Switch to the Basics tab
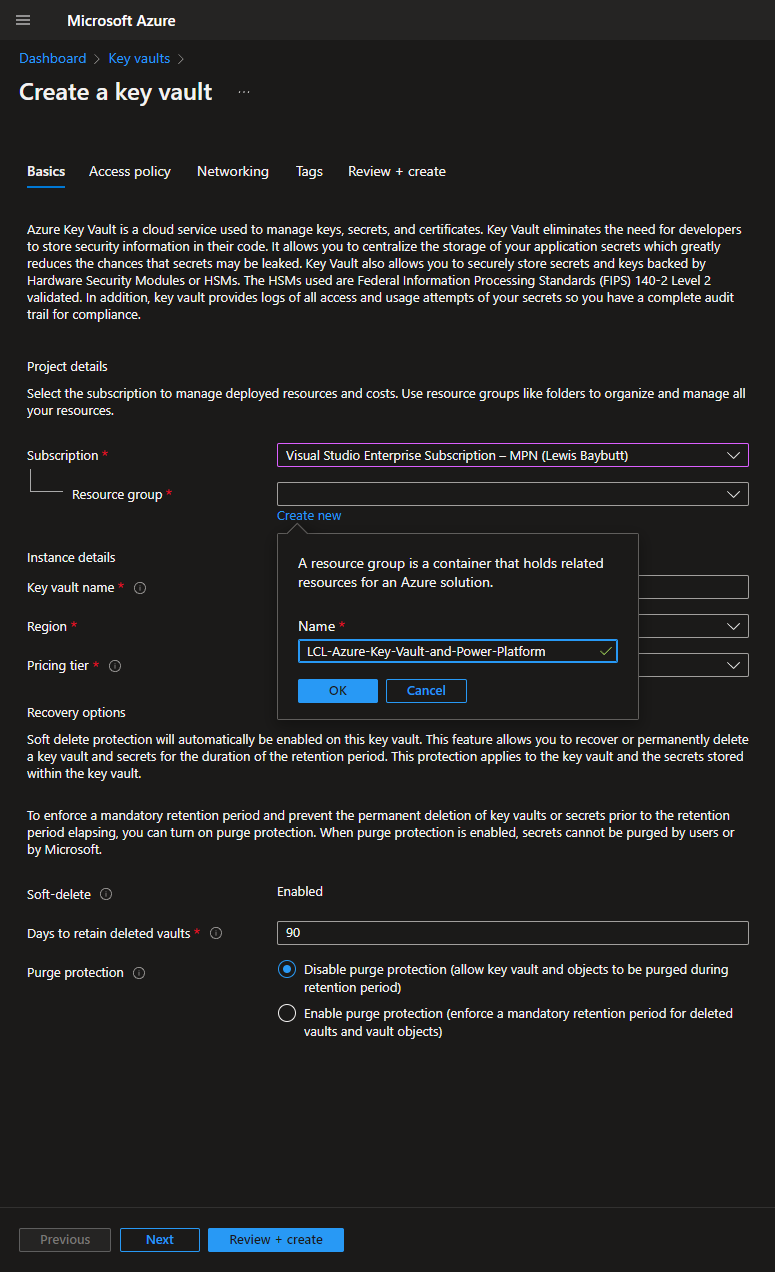This screenshot has width=775, height=1272. point(46,171)
